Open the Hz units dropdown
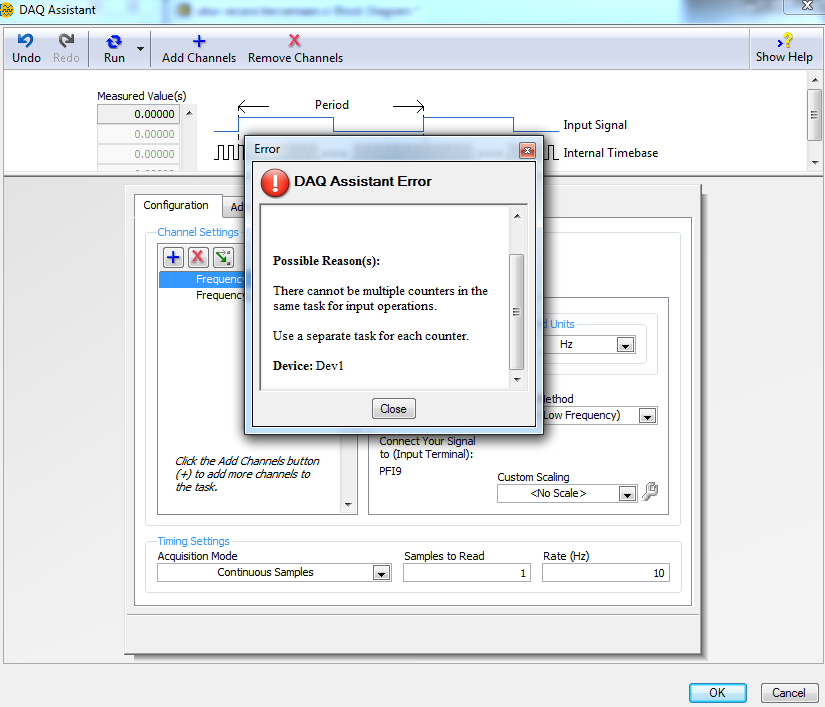825x707 pixels. (624, 344)
